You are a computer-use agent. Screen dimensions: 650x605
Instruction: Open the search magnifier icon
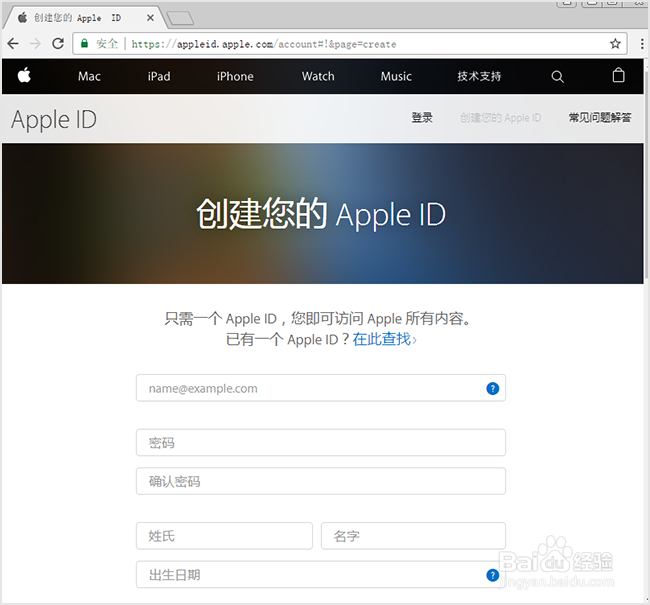click(x=557, y=77)
